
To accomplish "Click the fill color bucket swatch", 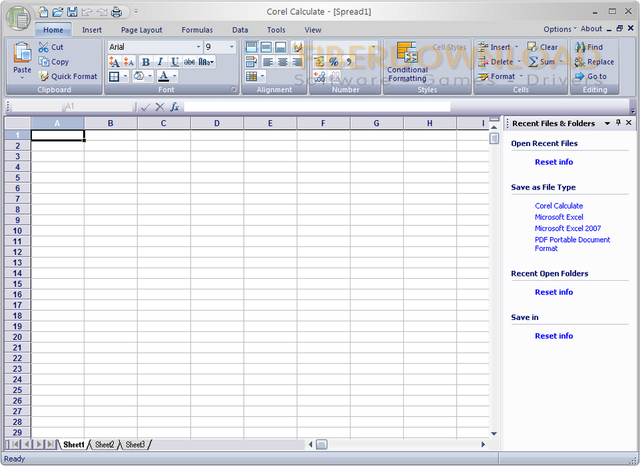I will point(139,76).
